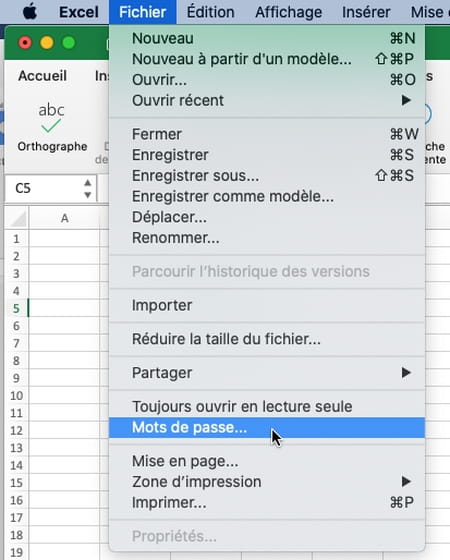Expand the Partager submenu arrow
Image resolution: width=450 pixels, height=560 pixels.
[406, 373]
